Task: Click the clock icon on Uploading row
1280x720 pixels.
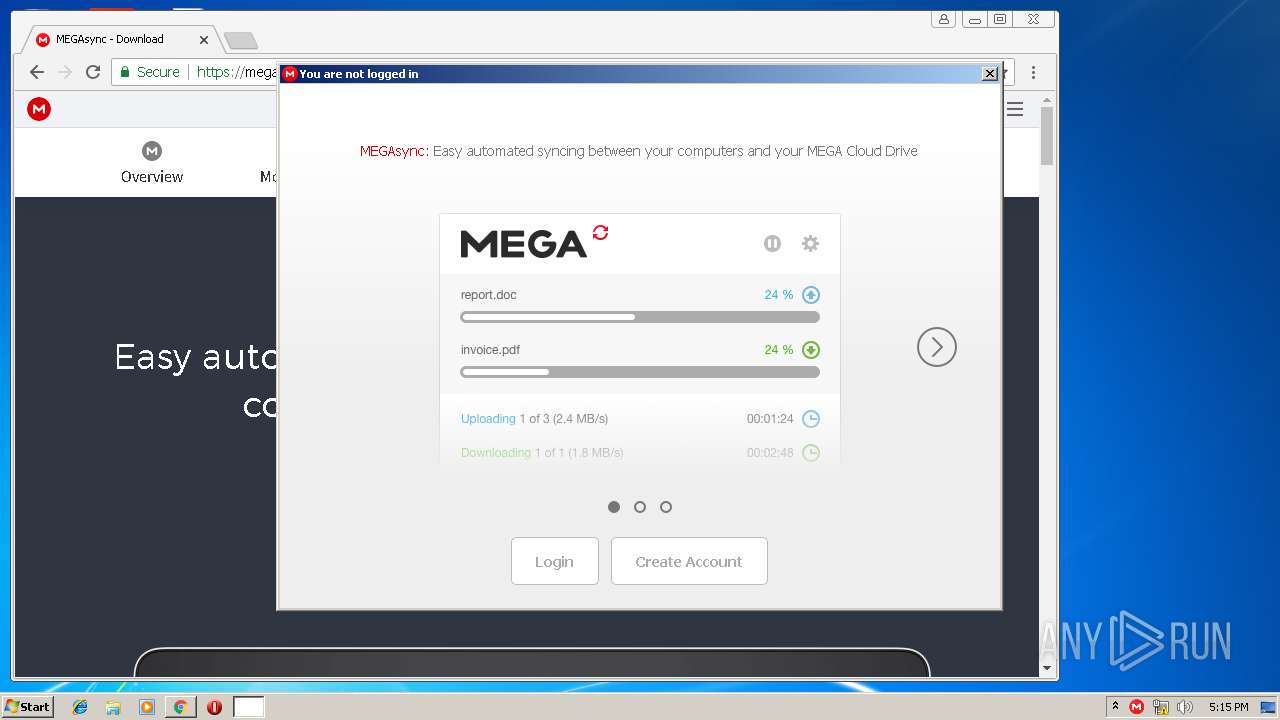Action: (811, 419)
